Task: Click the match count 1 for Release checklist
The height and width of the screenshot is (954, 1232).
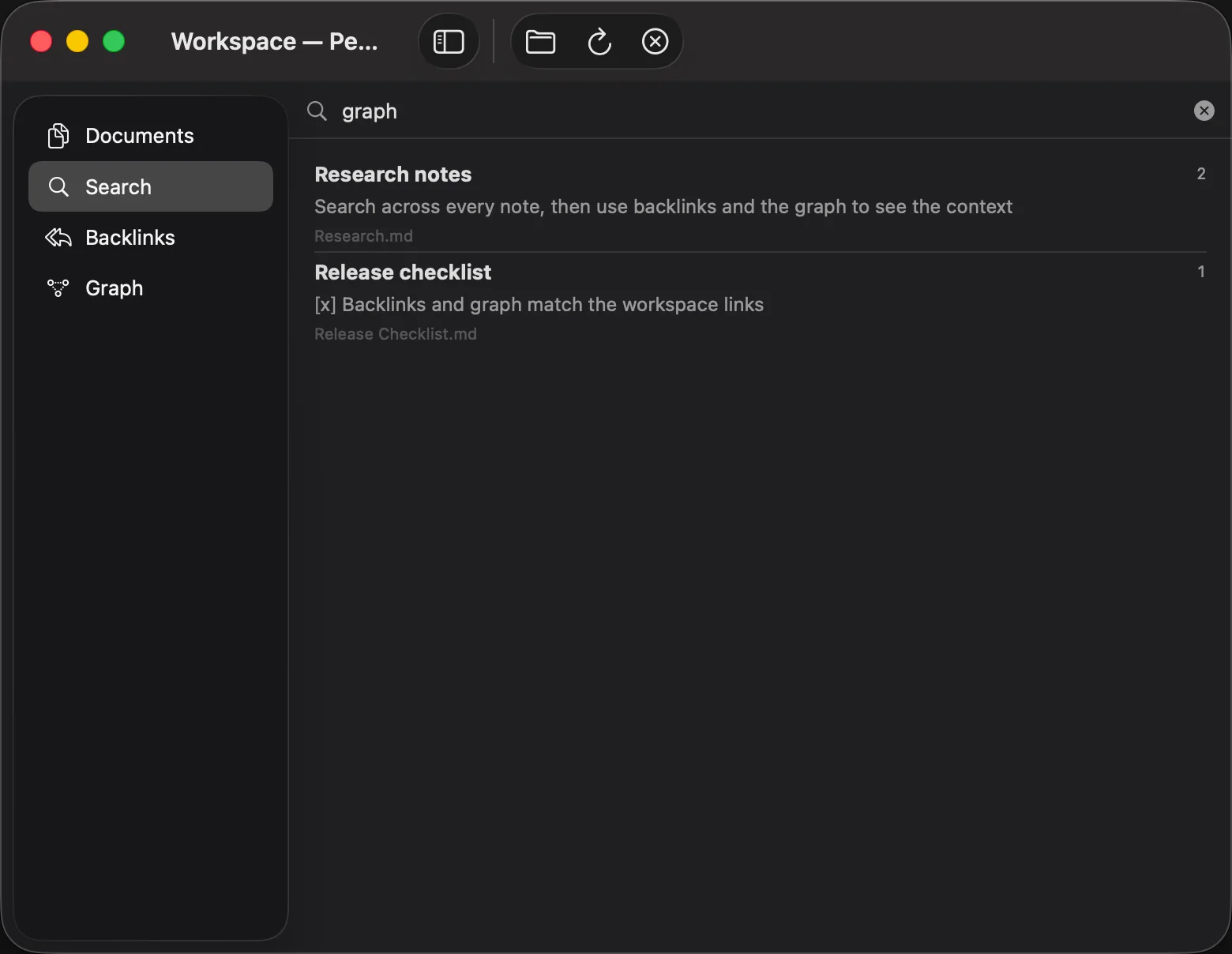Action: [x=1201, y=272]
